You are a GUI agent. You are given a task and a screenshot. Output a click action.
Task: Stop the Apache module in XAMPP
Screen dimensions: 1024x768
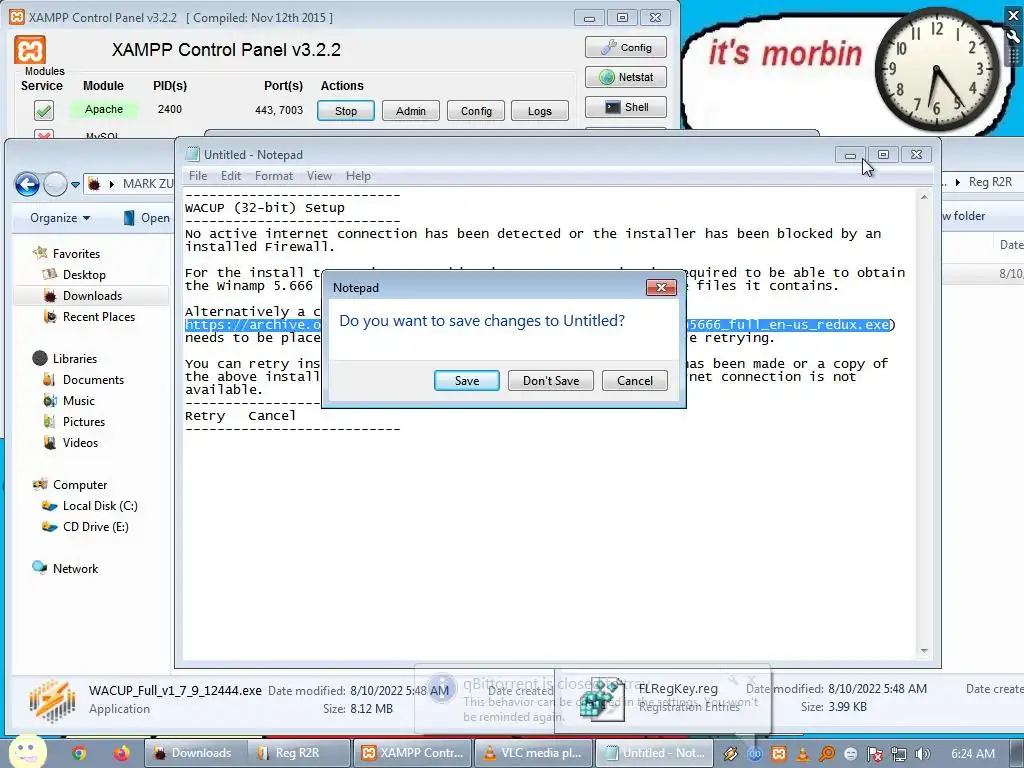click(345, 111)
